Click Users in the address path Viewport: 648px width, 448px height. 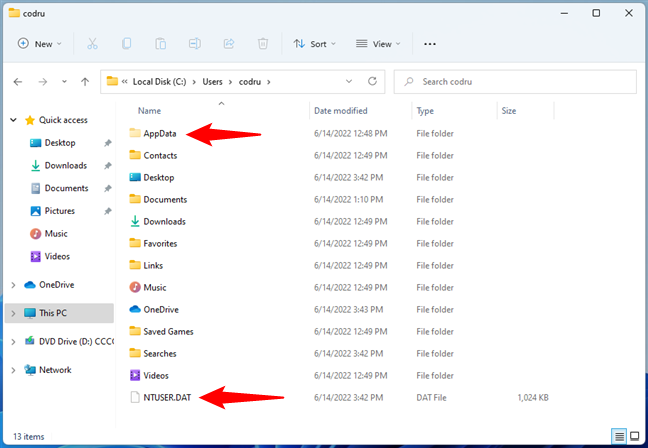[212, 82]
